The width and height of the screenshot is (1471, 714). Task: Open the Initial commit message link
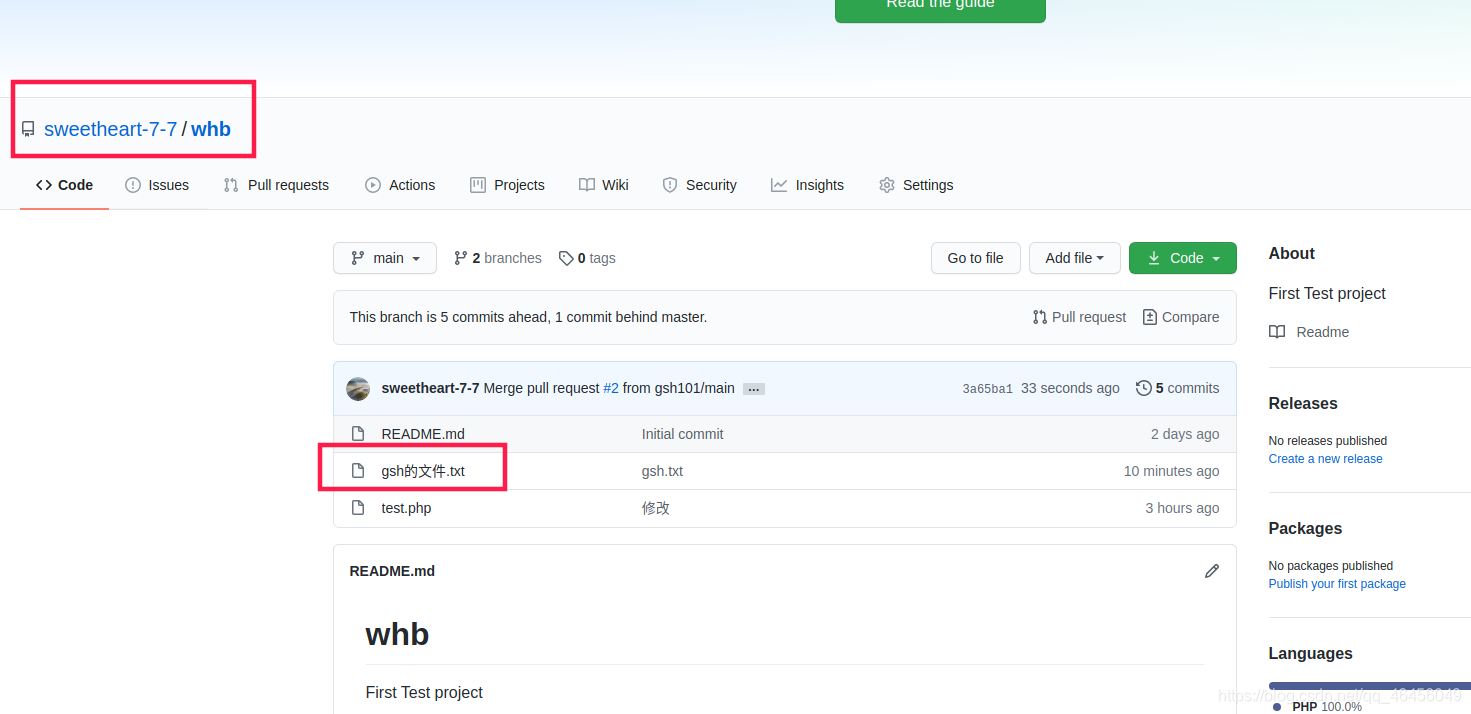[682, 434]
